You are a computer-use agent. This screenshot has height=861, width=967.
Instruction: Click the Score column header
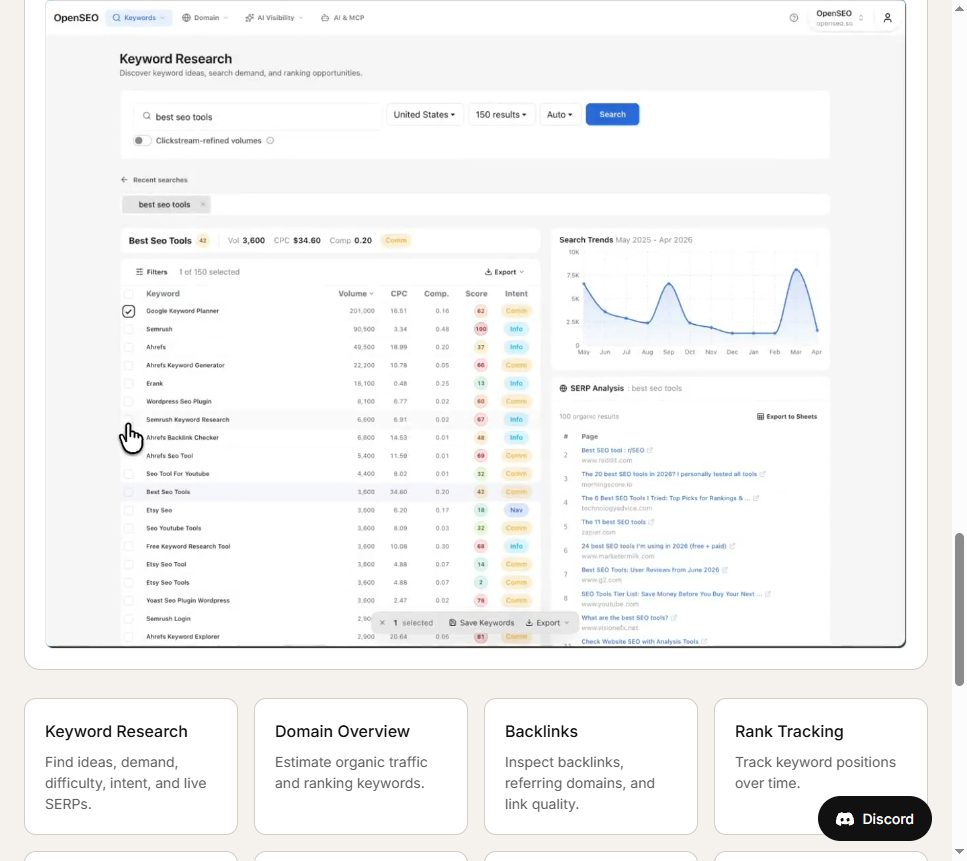(x=476, y=294)
